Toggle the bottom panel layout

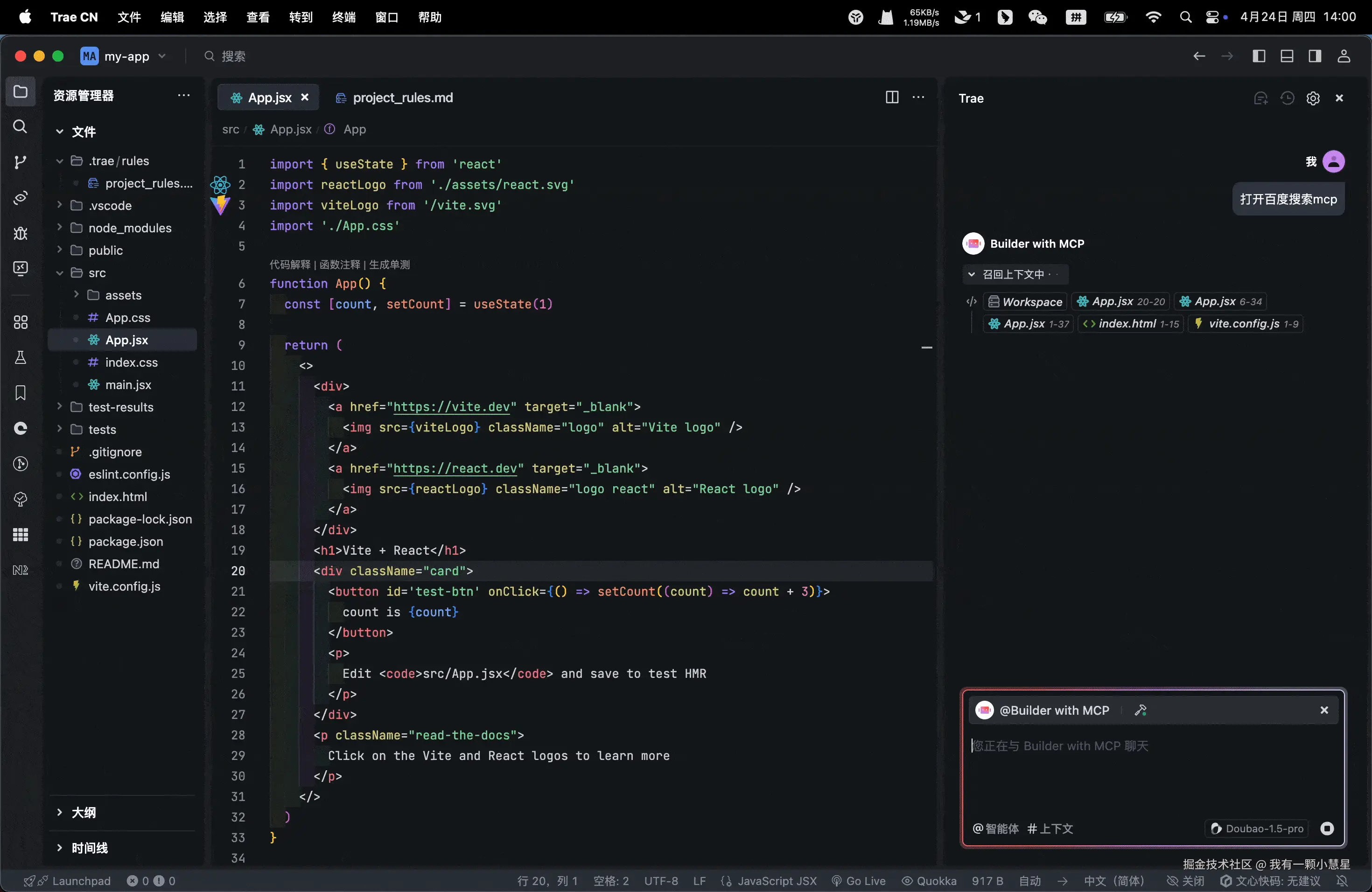pyautogui.click(x=1287, y=56)
